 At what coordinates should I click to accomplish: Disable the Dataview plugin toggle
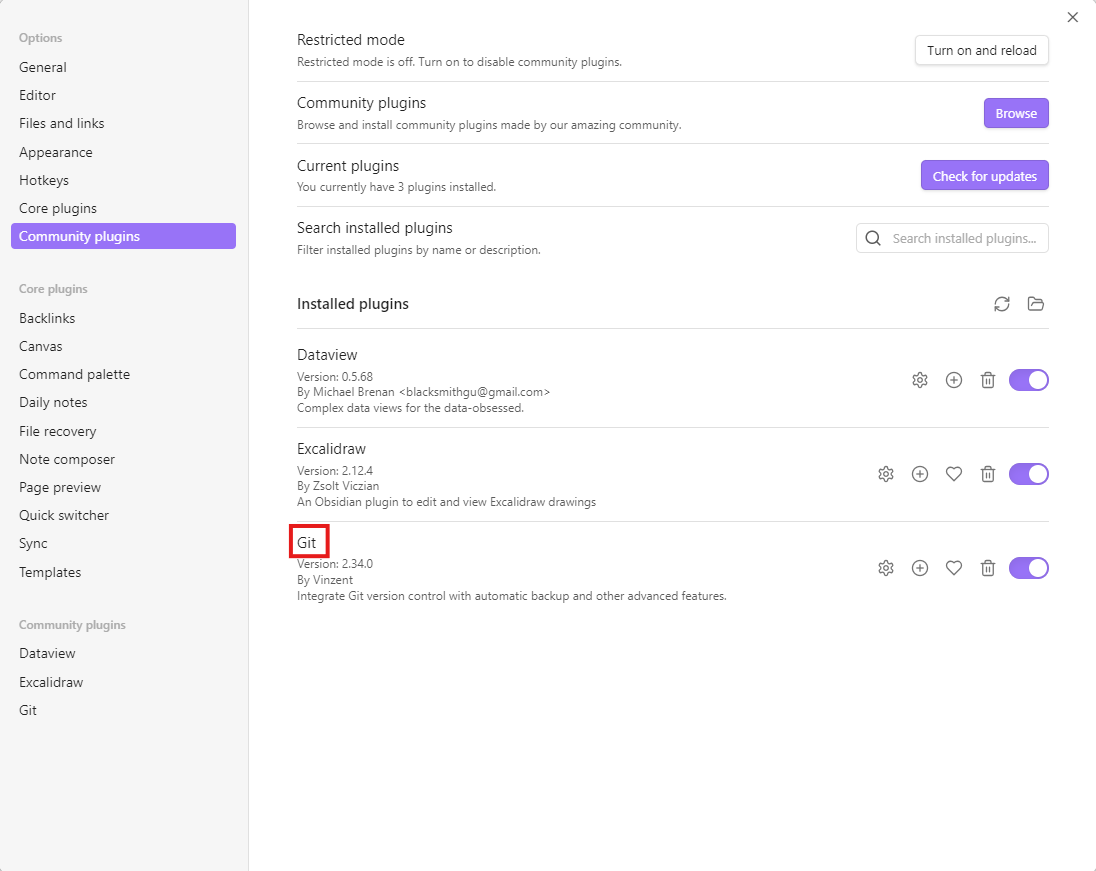(1028, 380)
